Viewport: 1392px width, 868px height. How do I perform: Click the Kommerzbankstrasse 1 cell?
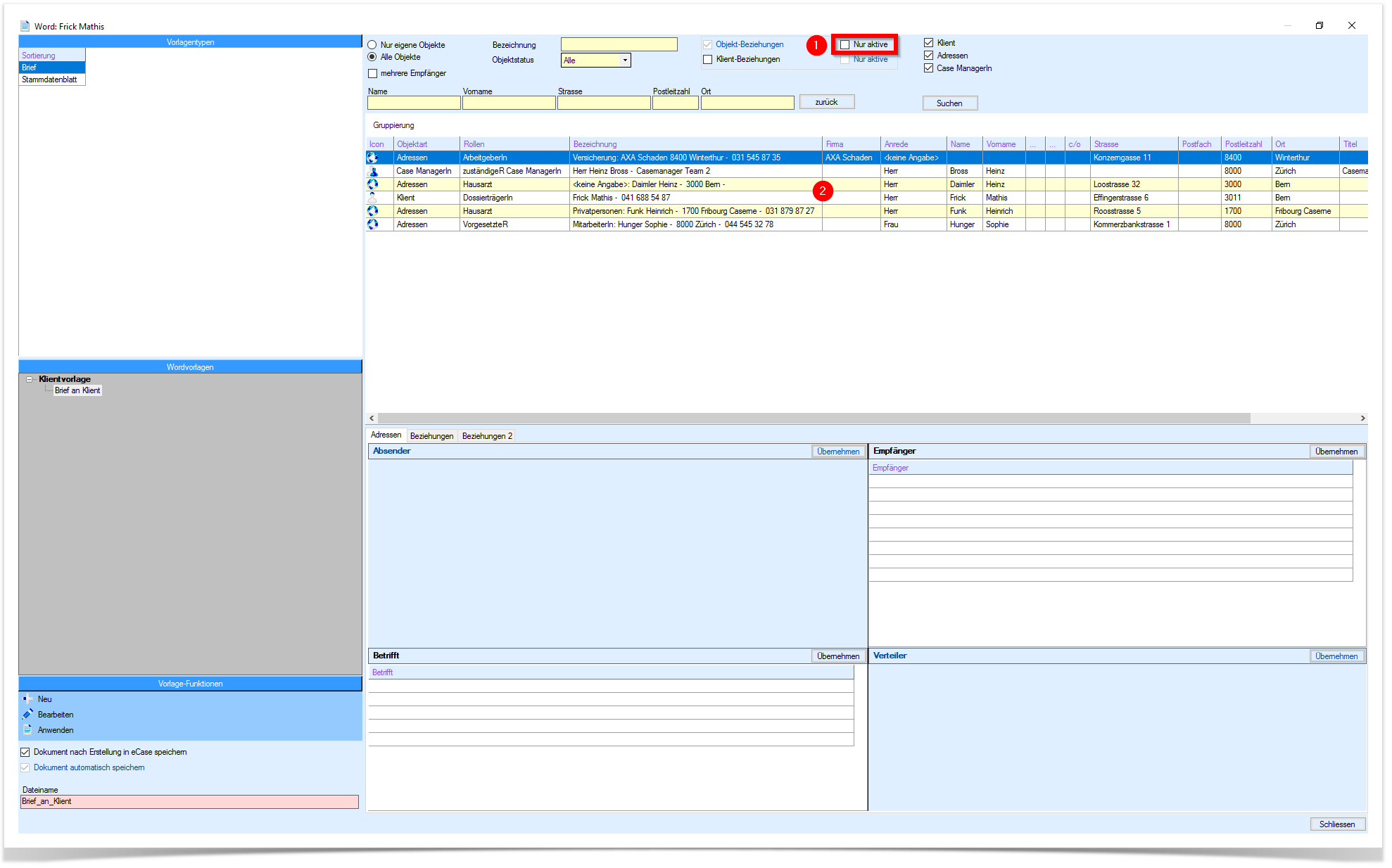(x=1134, y=224)
